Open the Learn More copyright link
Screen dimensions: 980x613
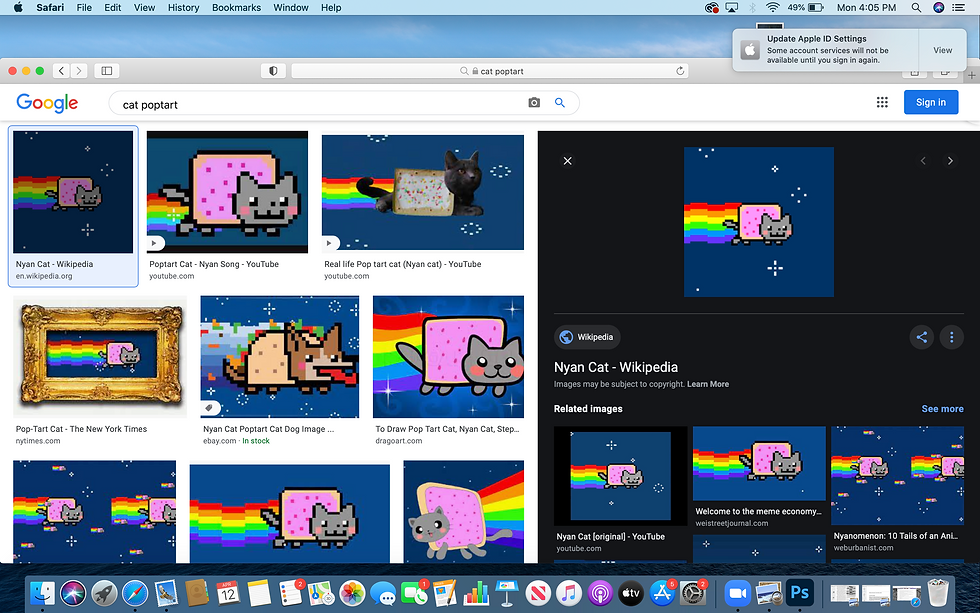708,384
